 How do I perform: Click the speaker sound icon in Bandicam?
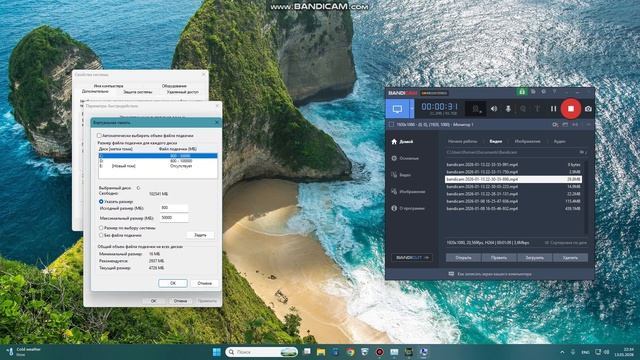point(494,109)
